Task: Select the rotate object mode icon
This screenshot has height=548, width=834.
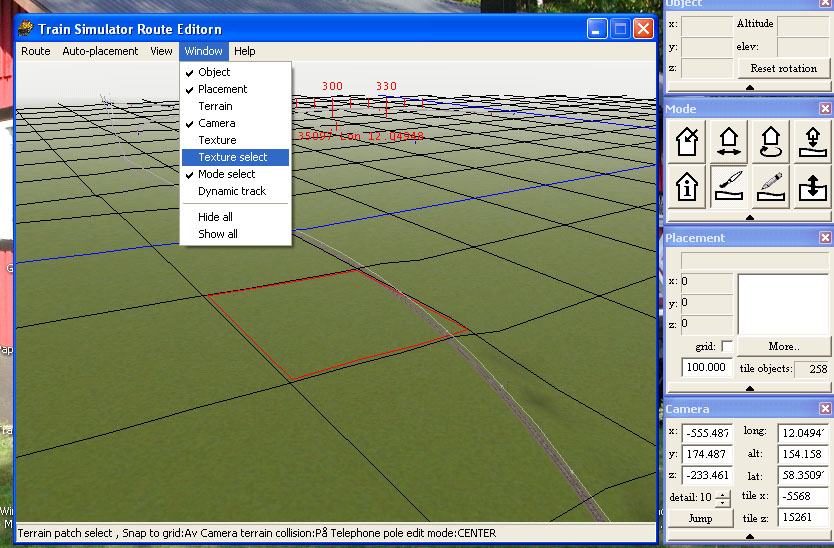Action: [x=770, y=142]
